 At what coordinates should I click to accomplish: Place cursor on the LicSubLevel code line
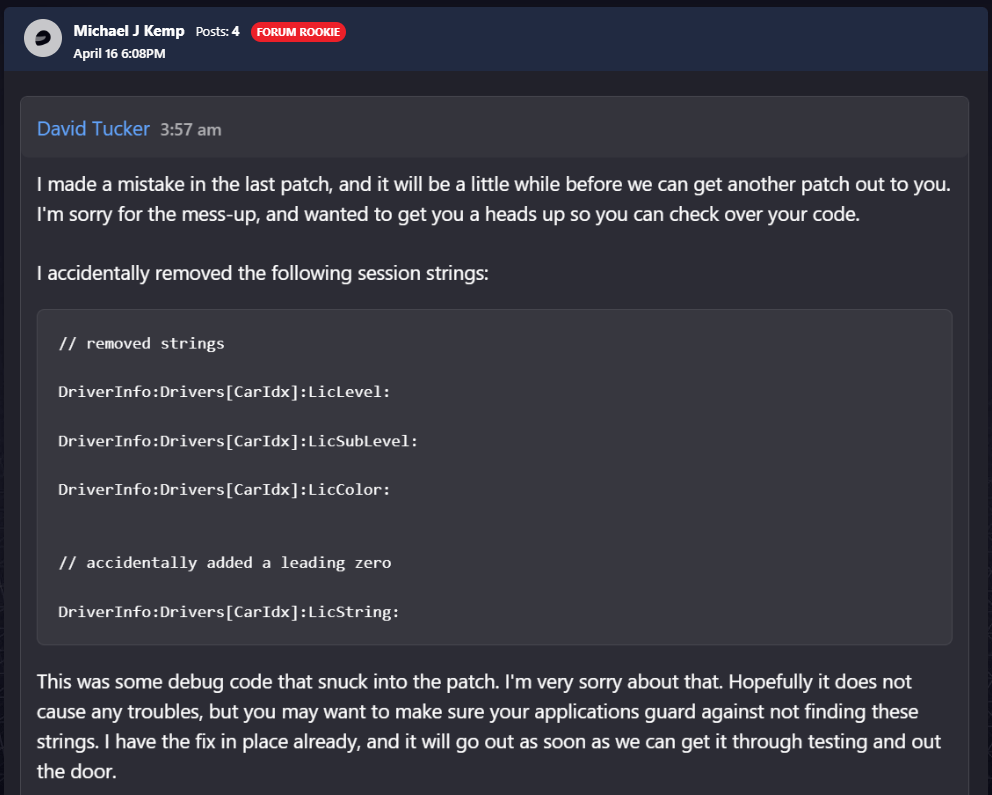[x=238, y=441]
